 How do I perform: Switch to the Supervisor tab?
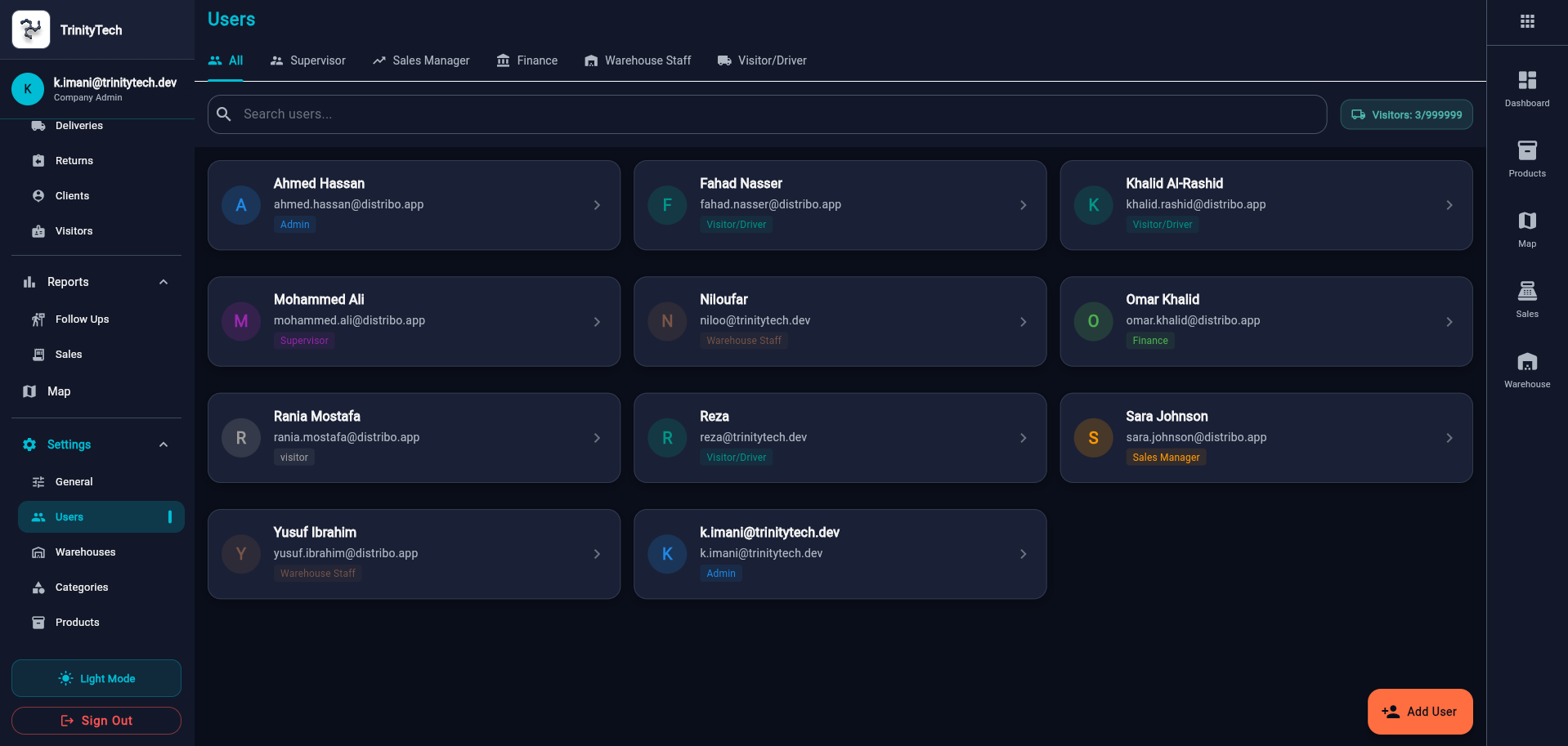308,60
